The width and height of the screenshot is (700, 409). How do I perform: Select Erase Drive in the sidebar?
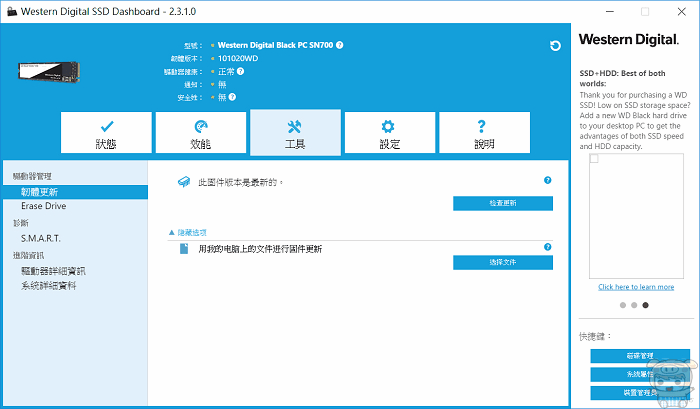(44, 206)
